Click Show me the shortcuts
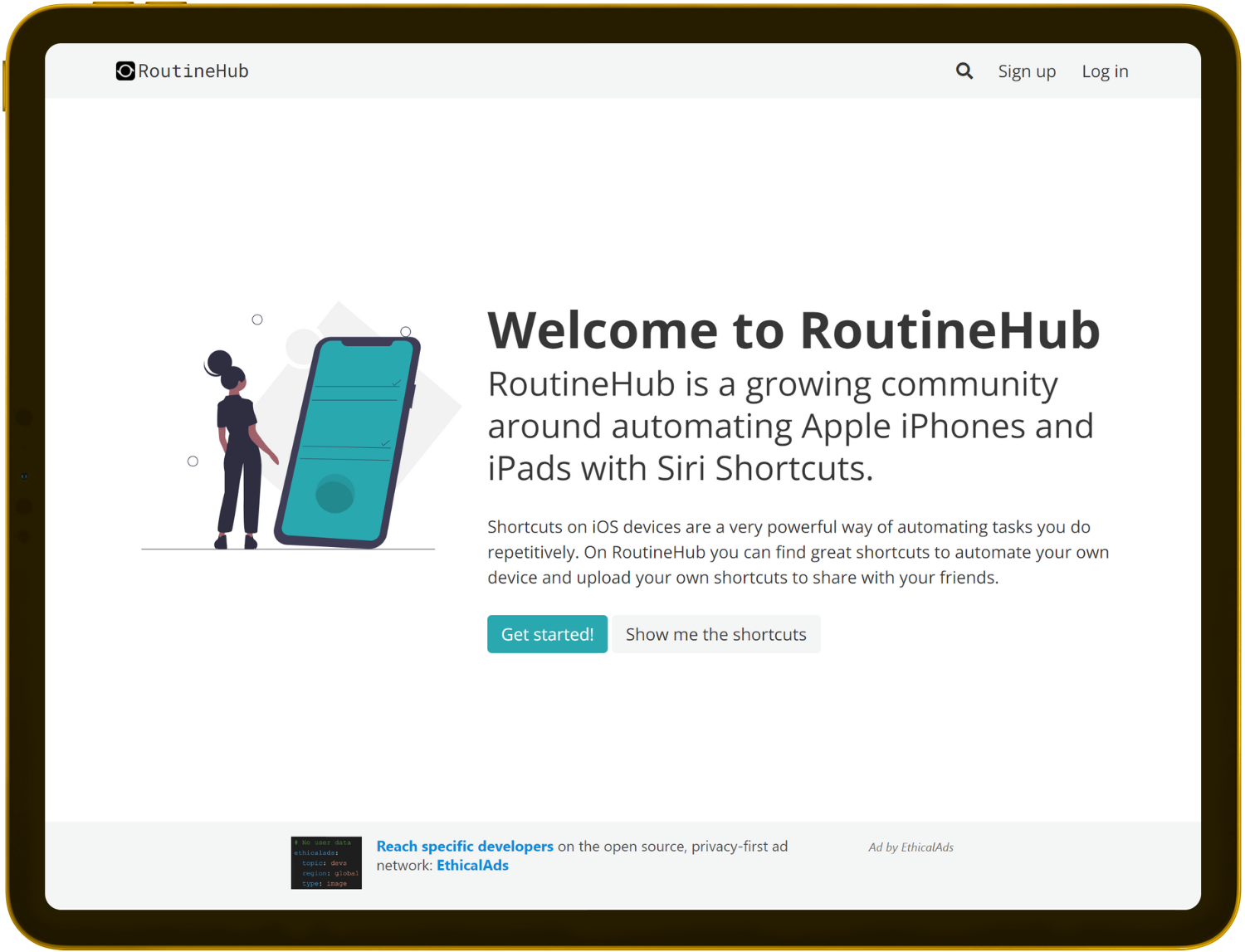 coord(715,633)
